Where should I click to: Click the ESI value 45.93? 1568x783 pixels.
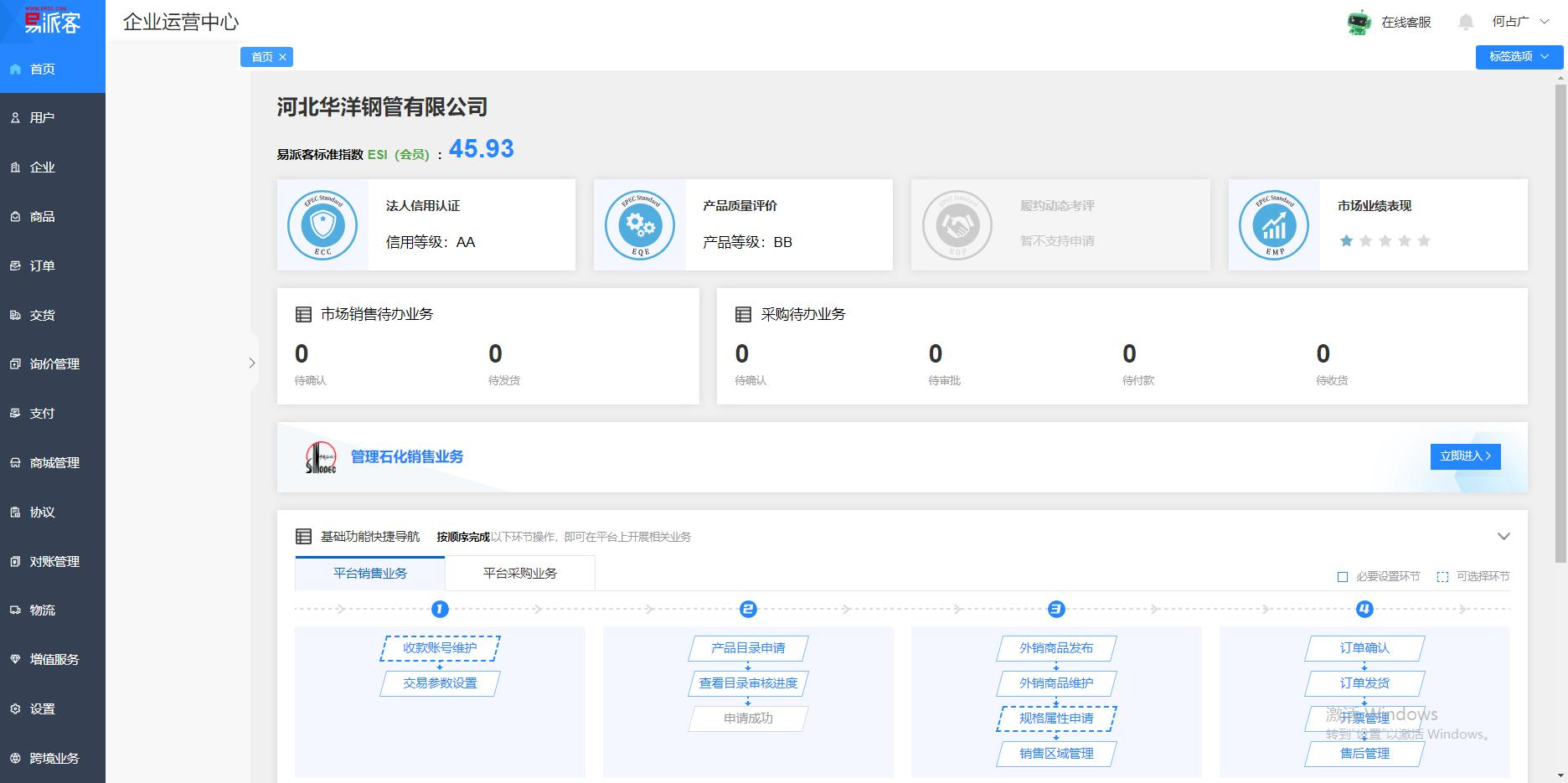482,149
